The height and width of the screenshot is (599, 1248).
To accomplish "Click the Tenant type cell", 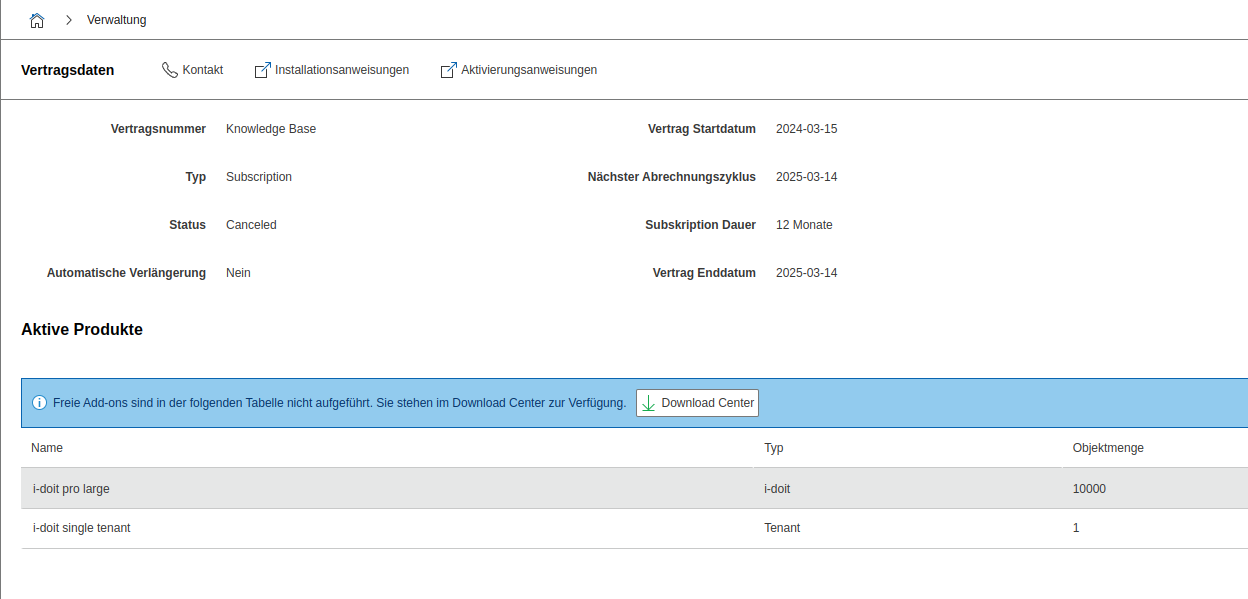I will point(782,528).
